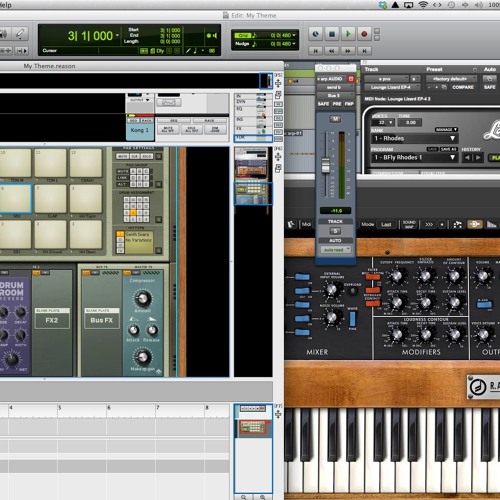Click the triple-arrow button in the synth toolbar
This screenshot has height=500, width=500.
tap(429, 224)
